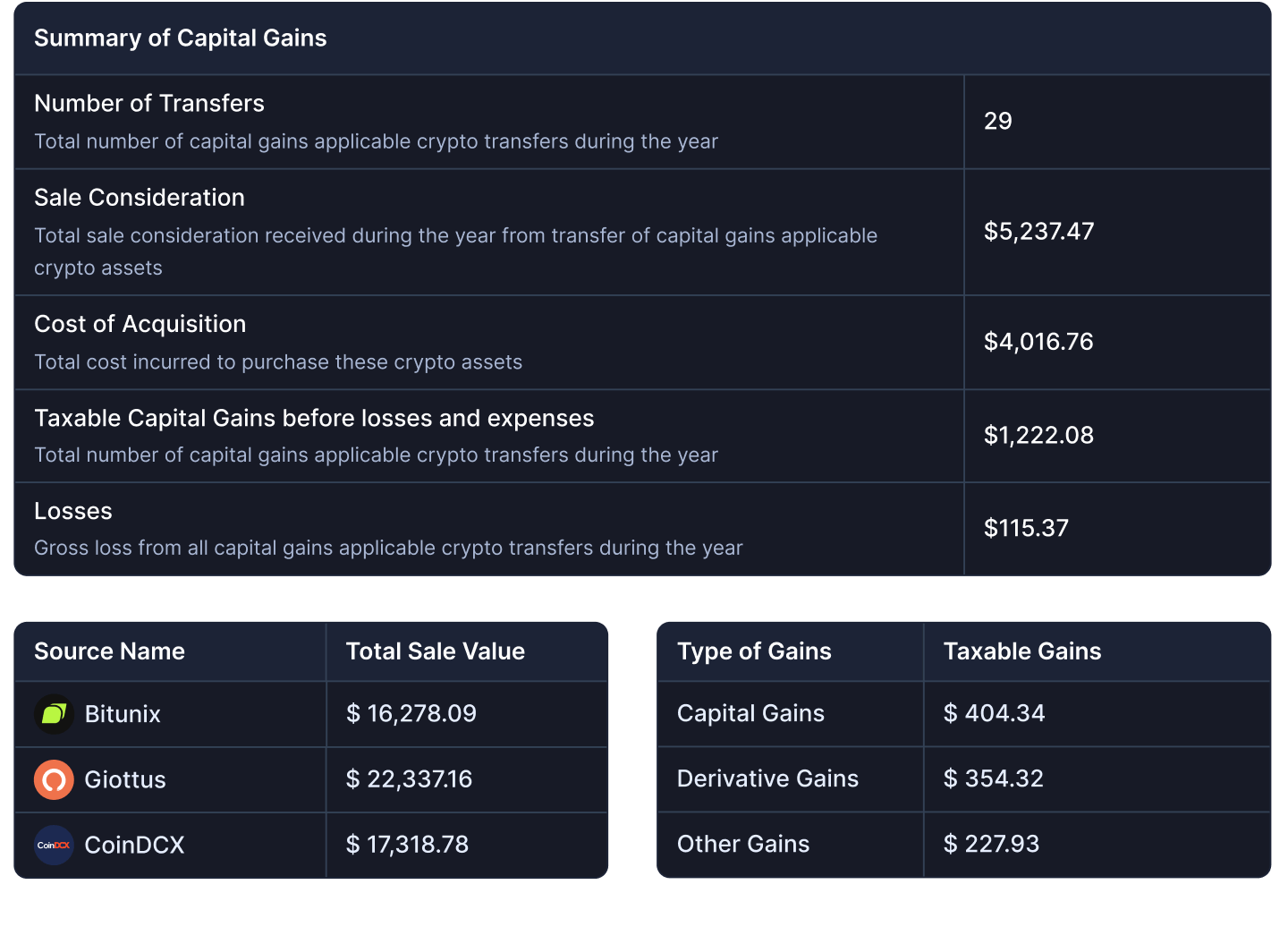Select the CoinDCX source name
The height and width of the screenshot is (927, 1288).
tap(134, 845)
